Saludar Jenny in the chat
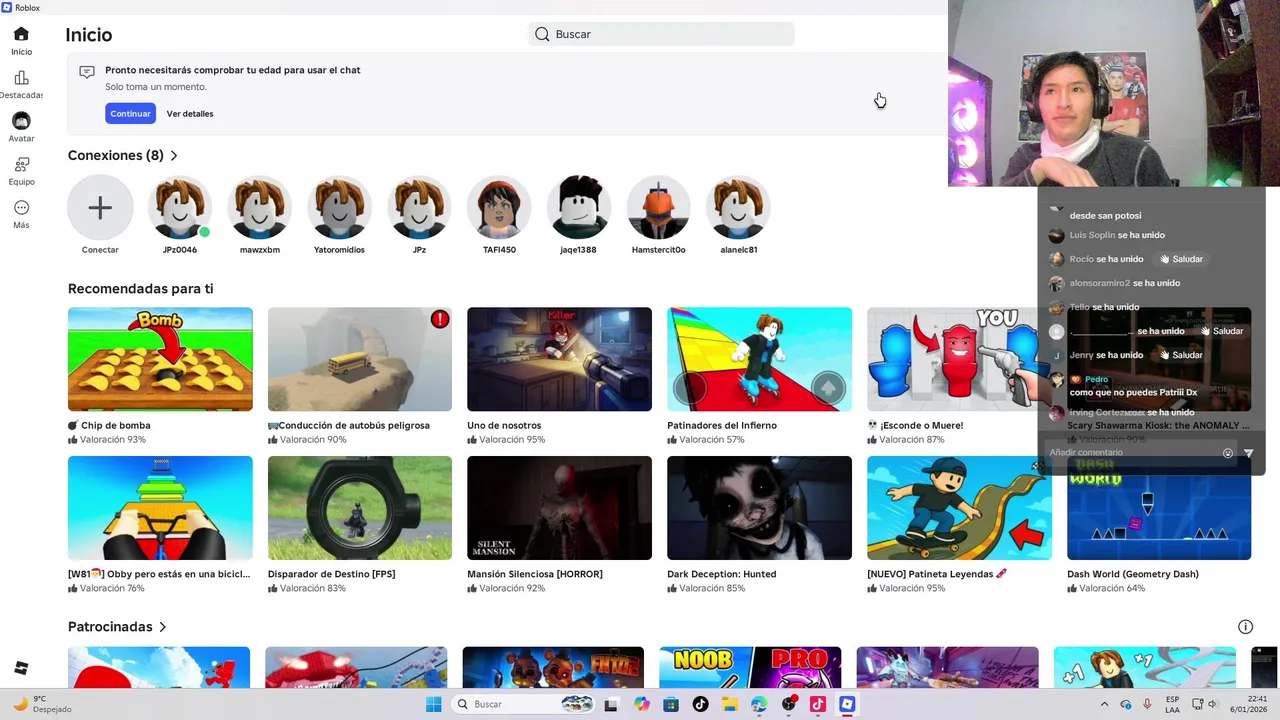Image resolution: width=1280 pixels, height=720 pixels. tap(1181, 355)
